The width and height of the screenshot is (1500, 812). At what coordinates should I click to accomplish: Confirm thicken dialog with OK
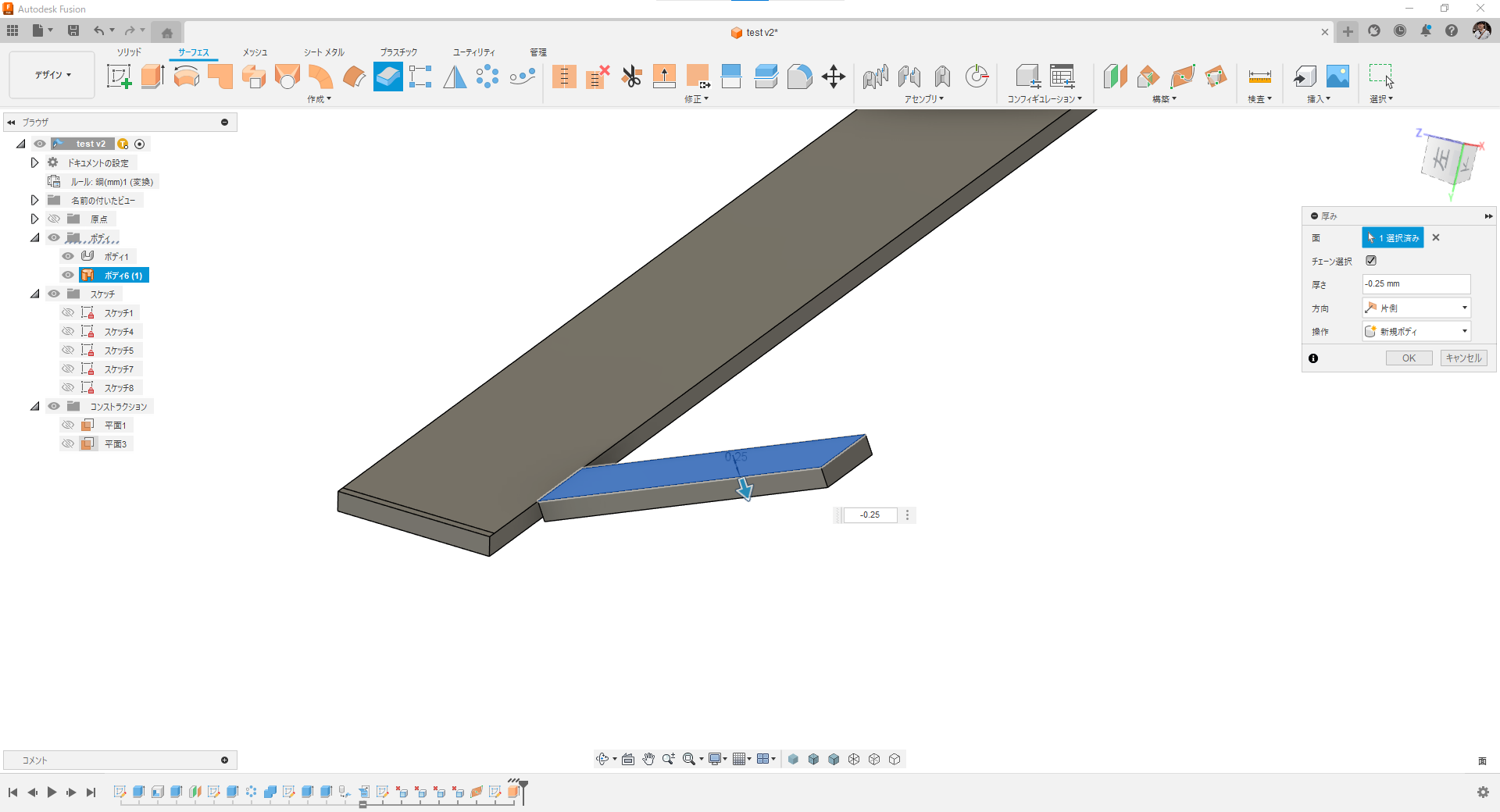click(x=1409, y=358)
